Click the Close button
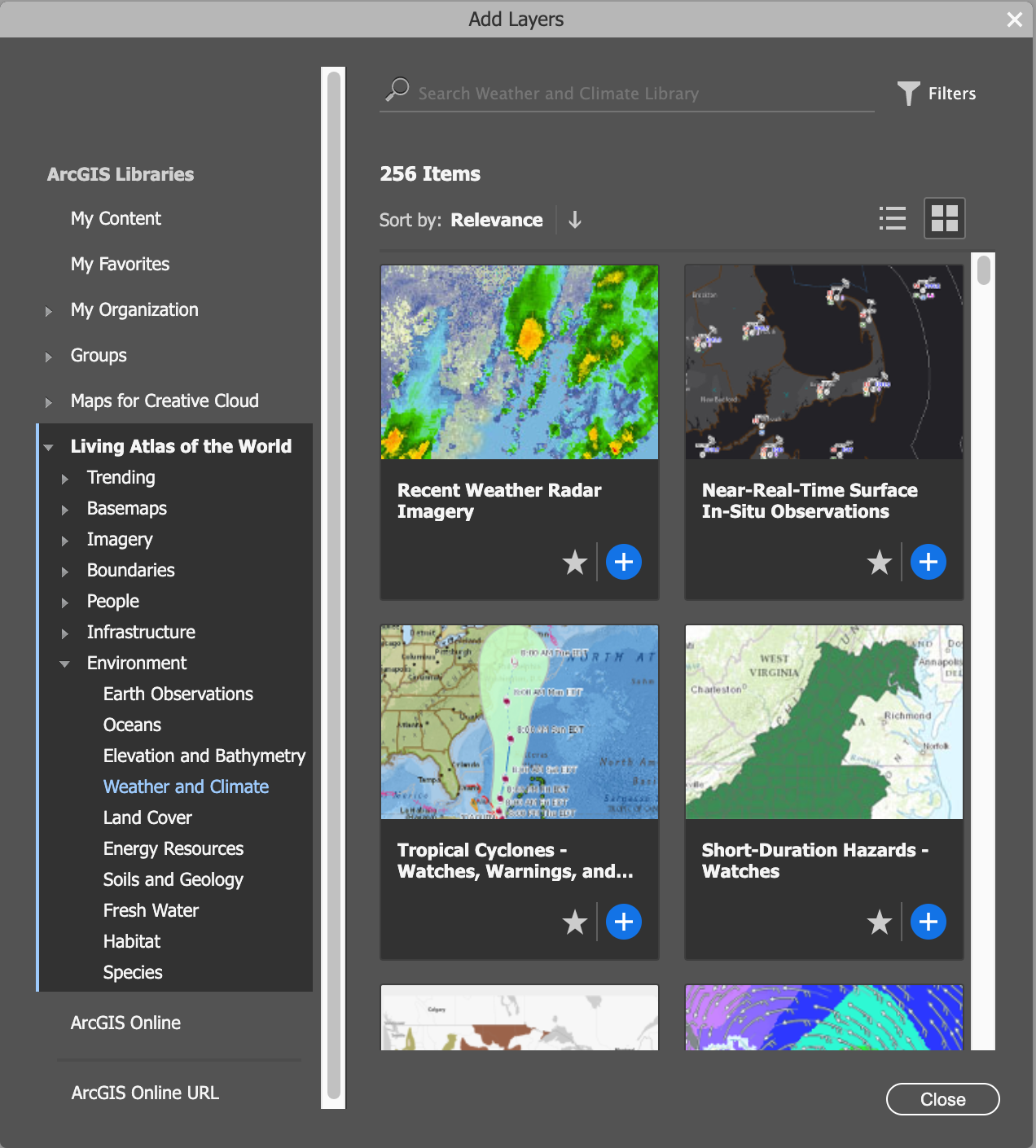The height and width of the screenshot is (1148, 1036). pyautogui.click(x=942, y=1099)
